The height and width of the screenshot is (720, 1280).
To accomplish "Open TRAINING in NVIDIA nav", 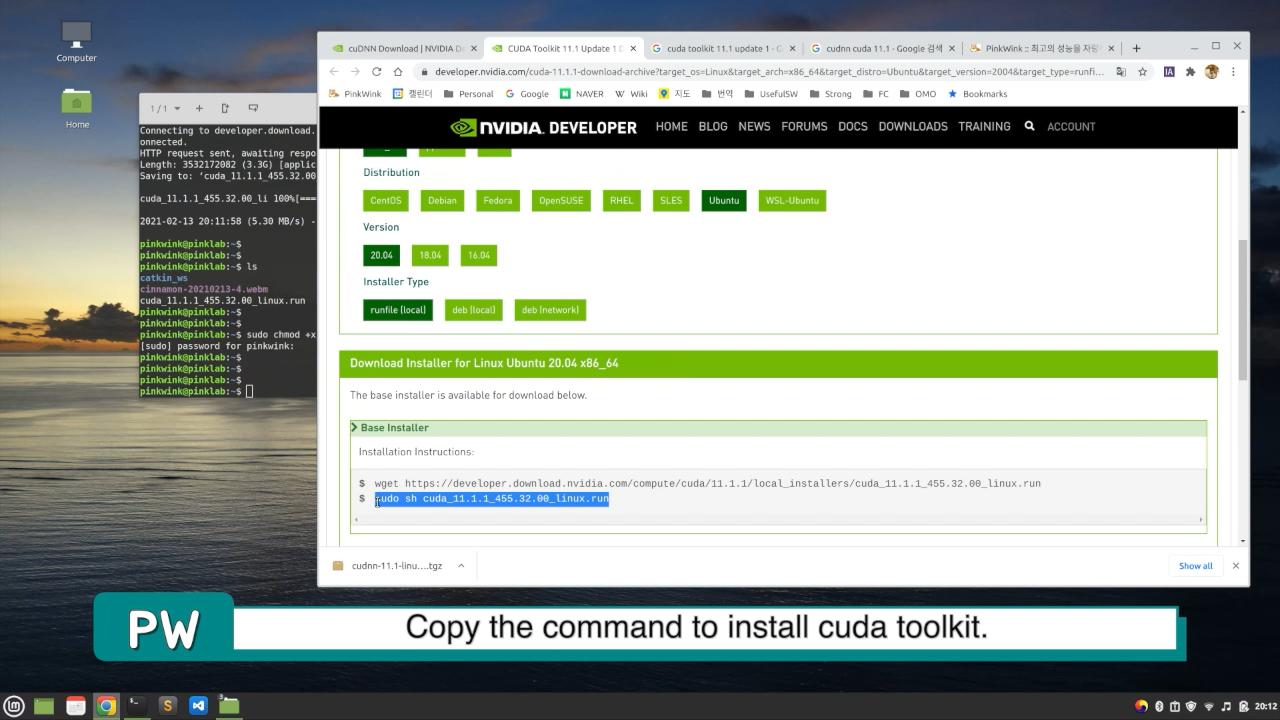I will click(984, 126).
